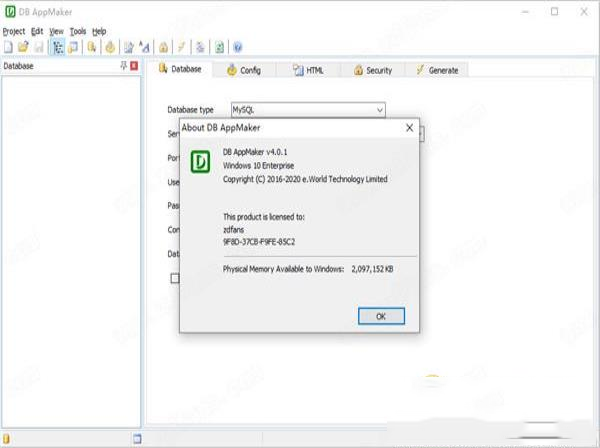Click the green refresh document toolbar icon
This screenshot has height=448, width=600.
click(x=219, y=47)
